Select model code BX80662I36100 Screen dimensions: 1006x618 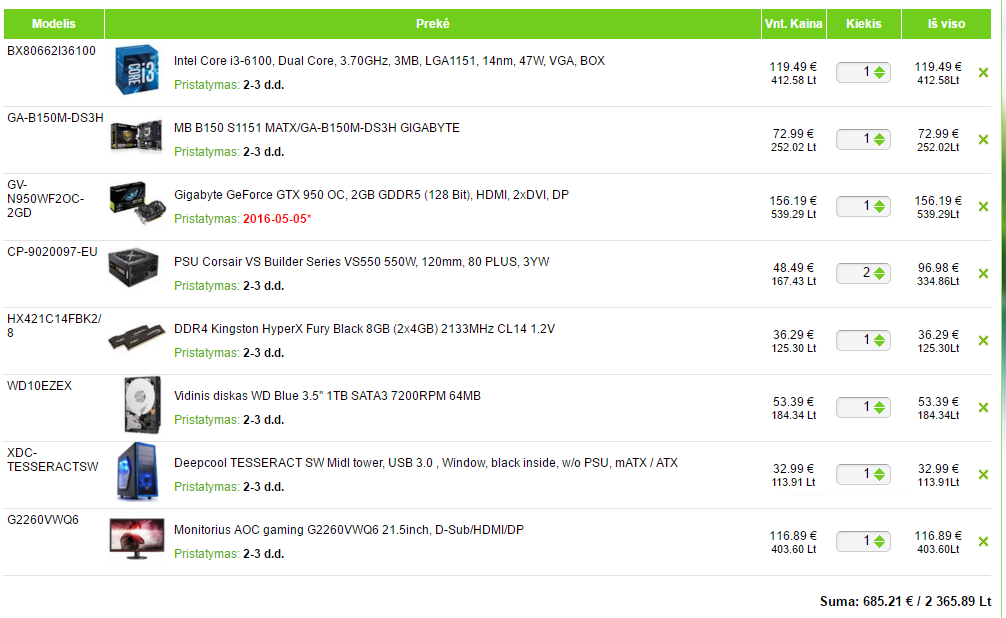point(51,51)
